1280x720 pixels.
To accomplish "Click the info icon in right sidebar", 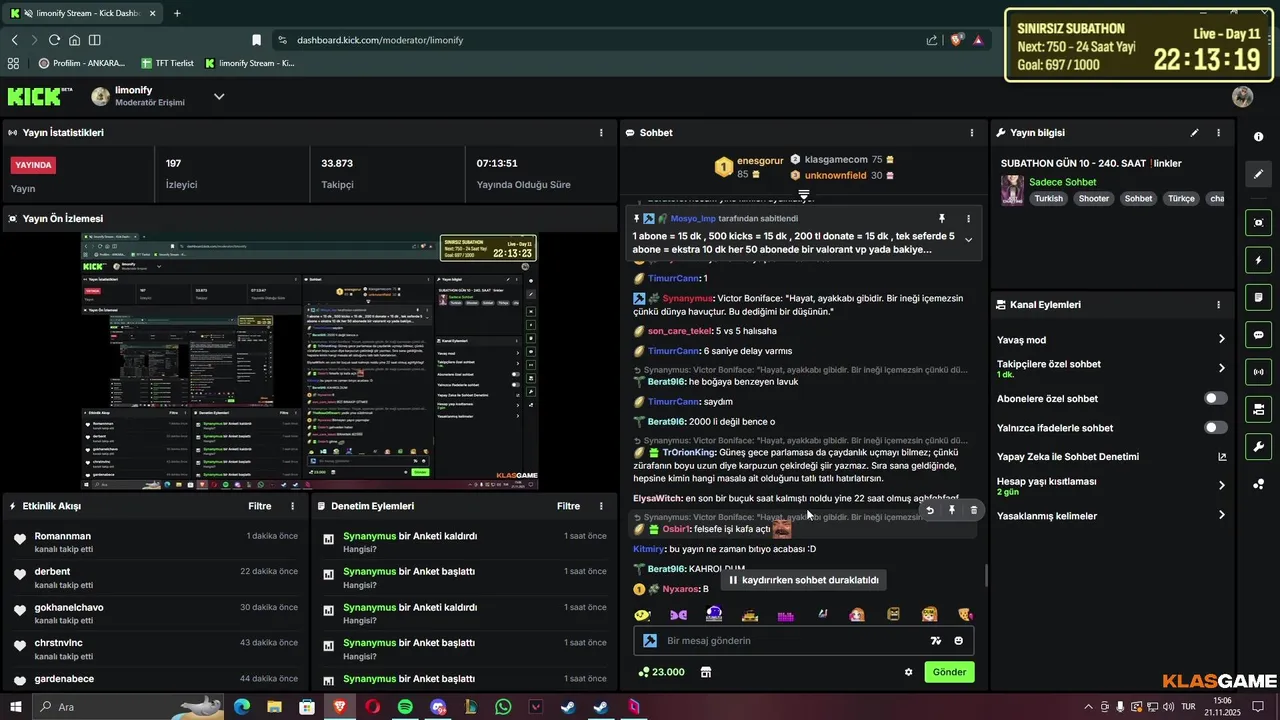I will 1258,137.
